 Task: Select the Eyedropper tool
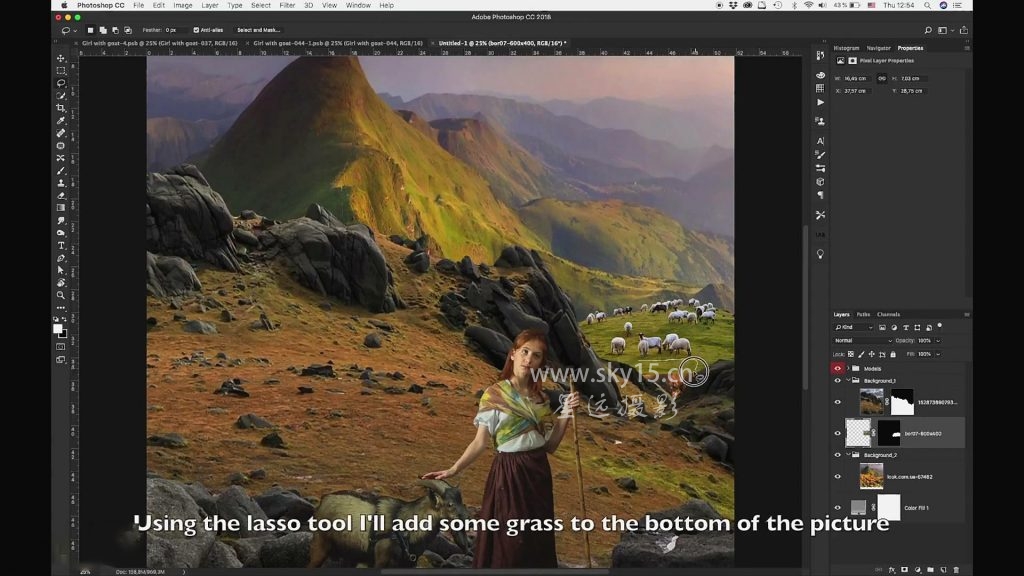coord(61,120)
